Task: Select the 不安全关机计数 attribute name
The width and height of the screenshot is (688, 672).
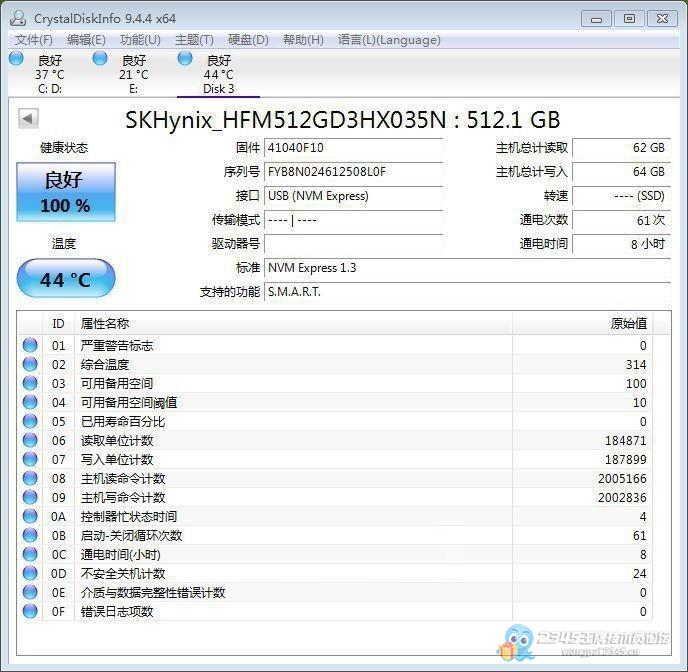Action: click(123, 573)
